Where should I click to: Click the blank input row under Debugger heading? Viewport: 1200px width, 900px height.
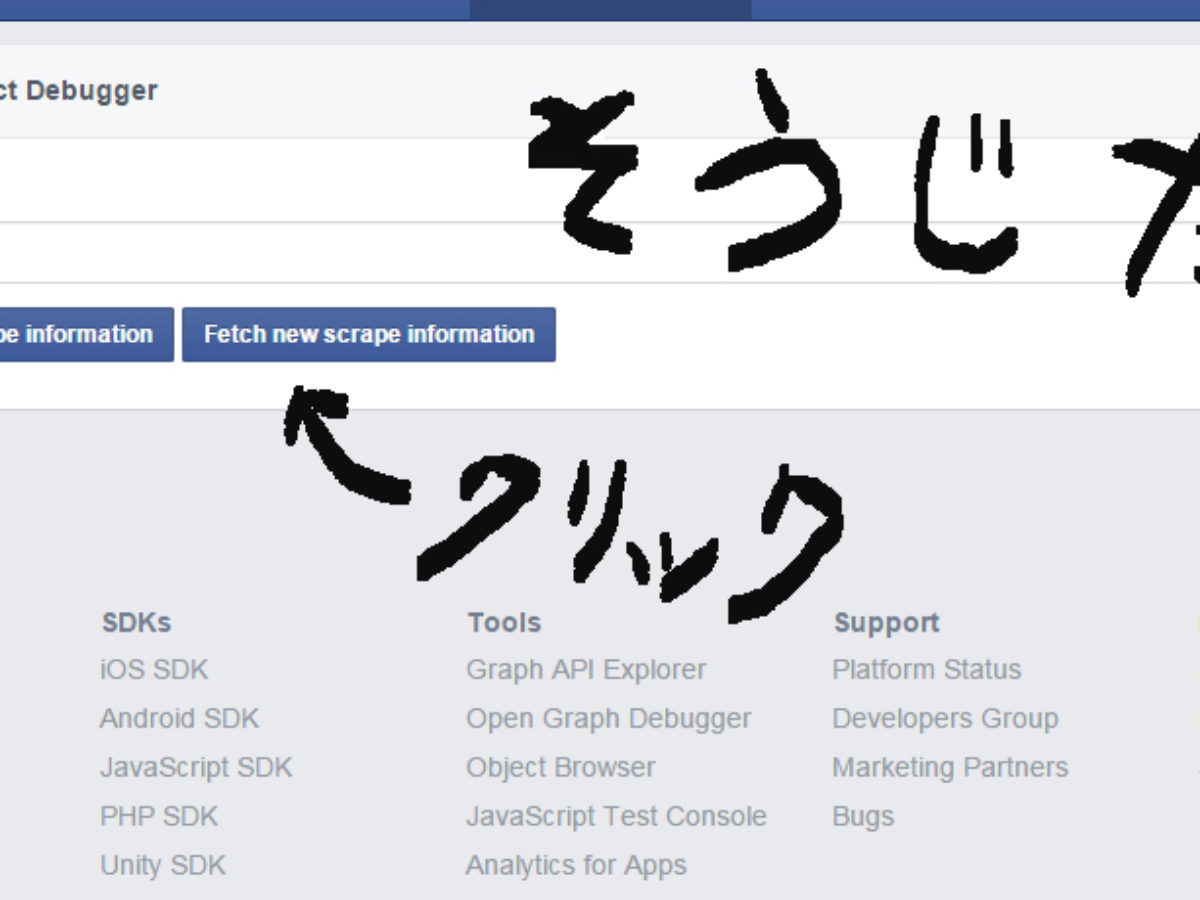pos(250,180)
